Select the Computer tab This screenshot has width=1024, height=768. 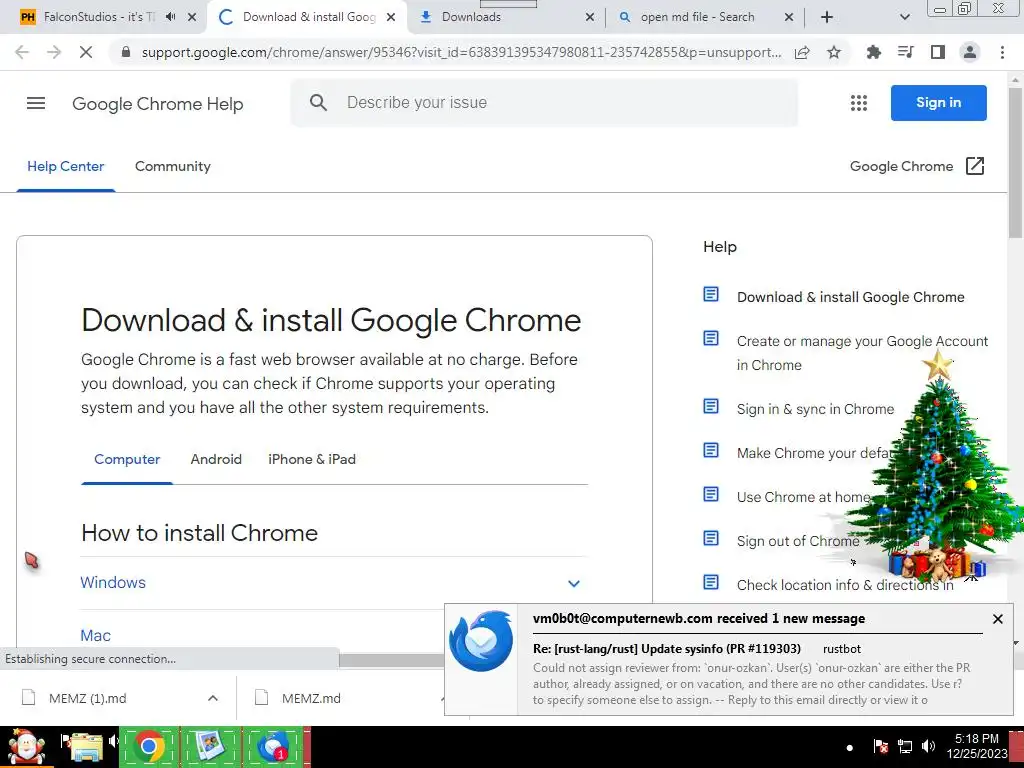tap(127, 459)
